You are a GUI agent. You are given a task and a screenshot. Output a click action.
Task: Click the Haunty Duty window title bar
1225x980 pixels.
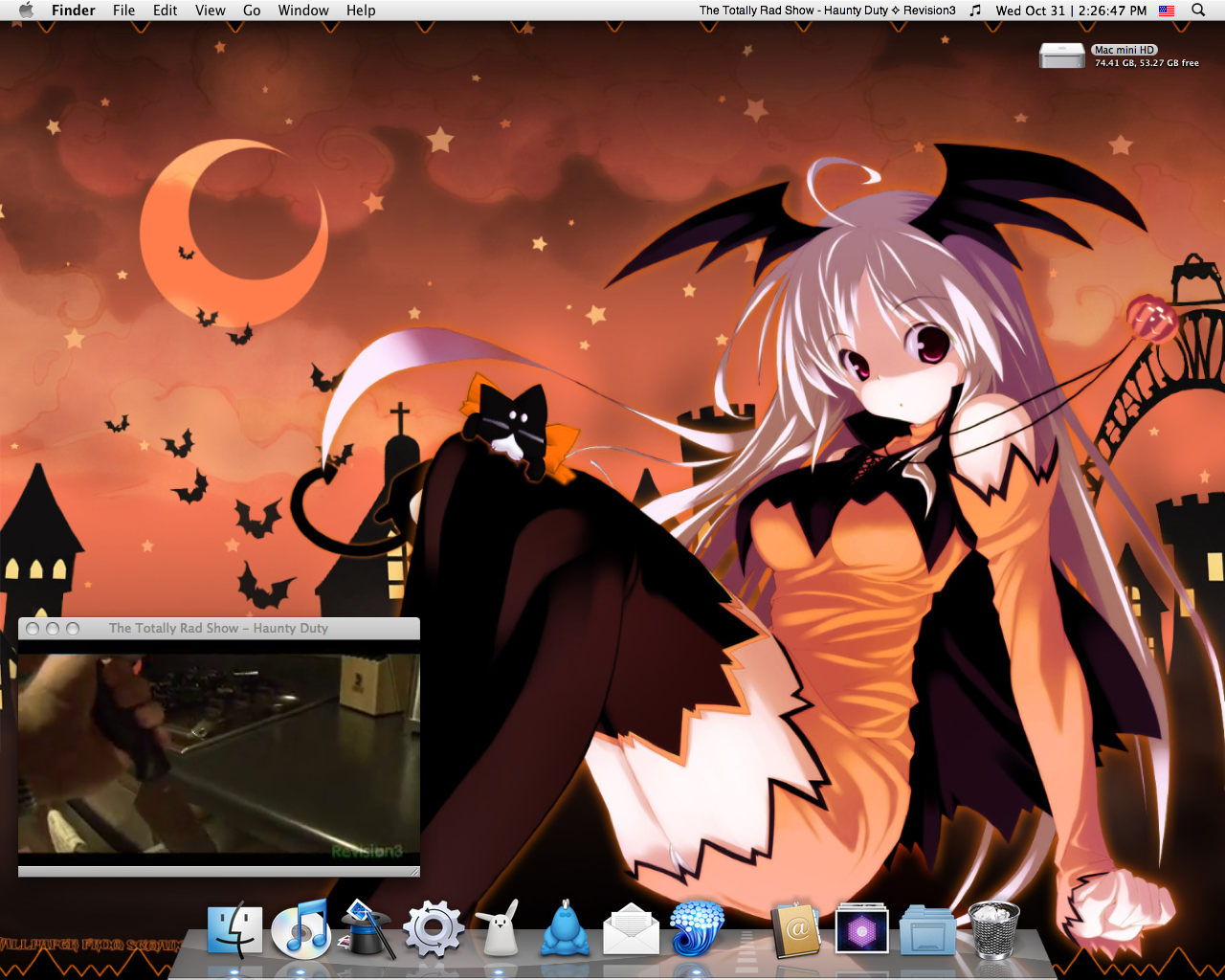(x=219, y=628)
